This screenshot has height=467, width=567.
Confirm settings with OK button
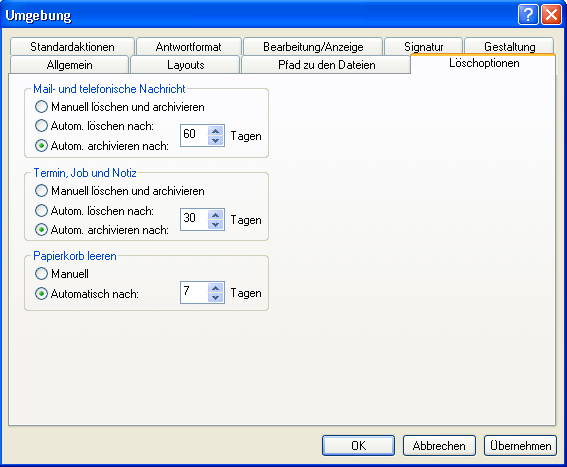(x=358, y=445)
